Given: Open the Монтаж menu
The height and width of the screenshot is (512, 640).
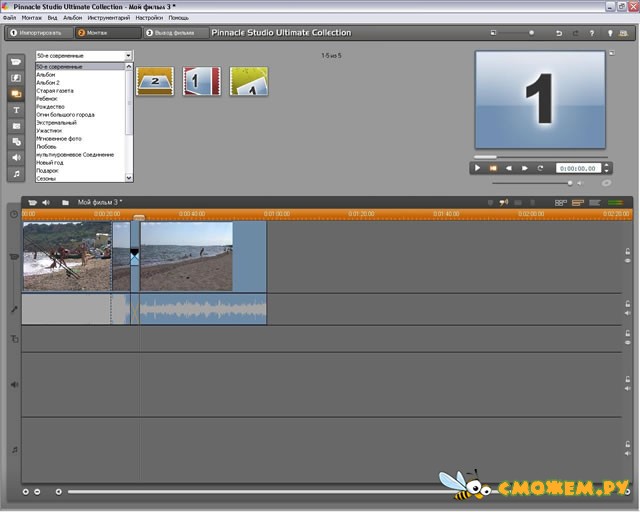Looking at the screenshot, I should pos(31,18).
